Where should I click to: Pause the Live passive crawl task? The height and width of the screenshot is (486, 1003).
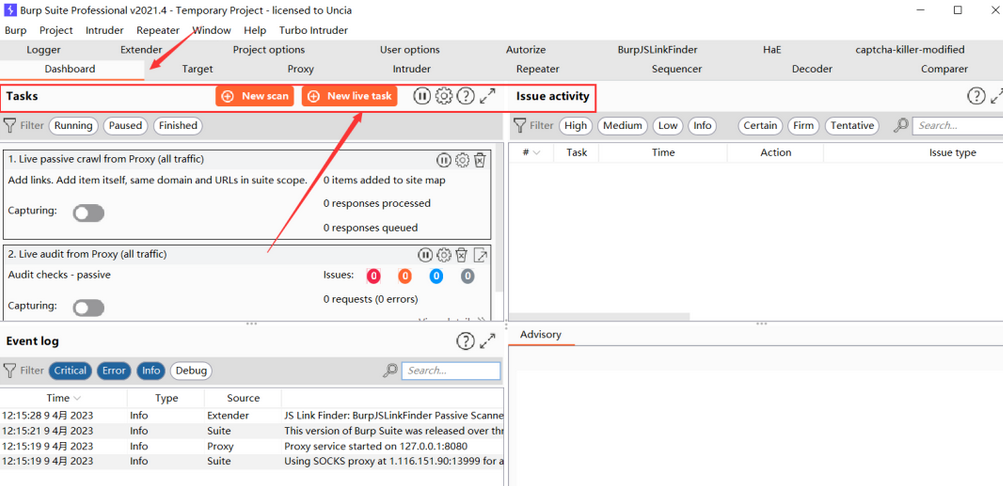pos(444,160)
